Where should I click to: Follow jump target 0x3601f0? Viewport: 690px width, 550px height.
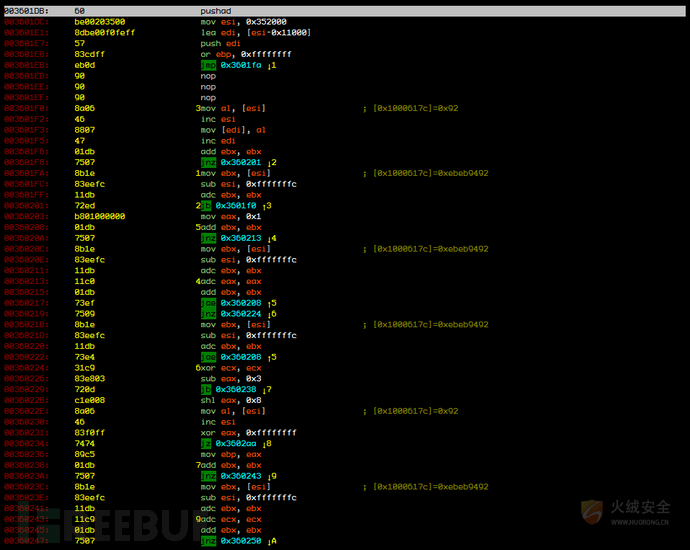click(235, 206)
